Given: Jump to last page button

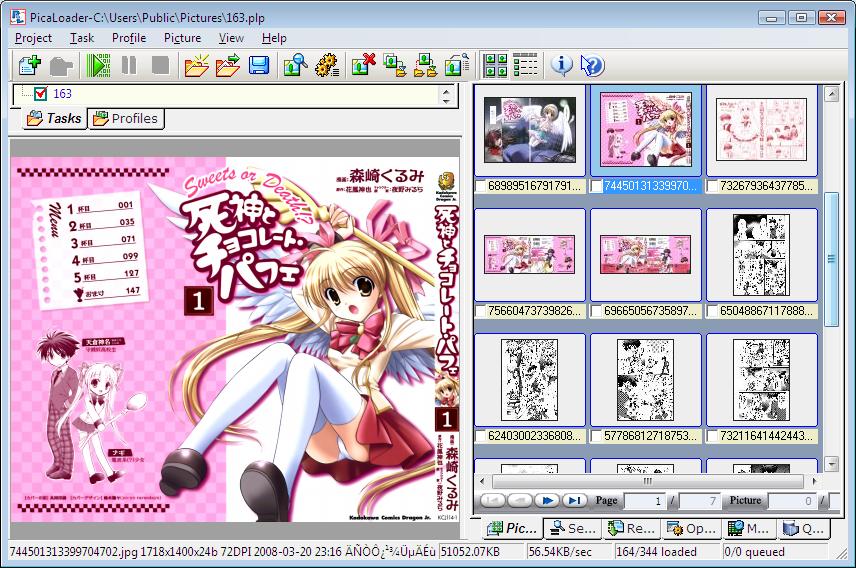Looking at the screenshot, I should pyautogui.click(x=574, y=500).
